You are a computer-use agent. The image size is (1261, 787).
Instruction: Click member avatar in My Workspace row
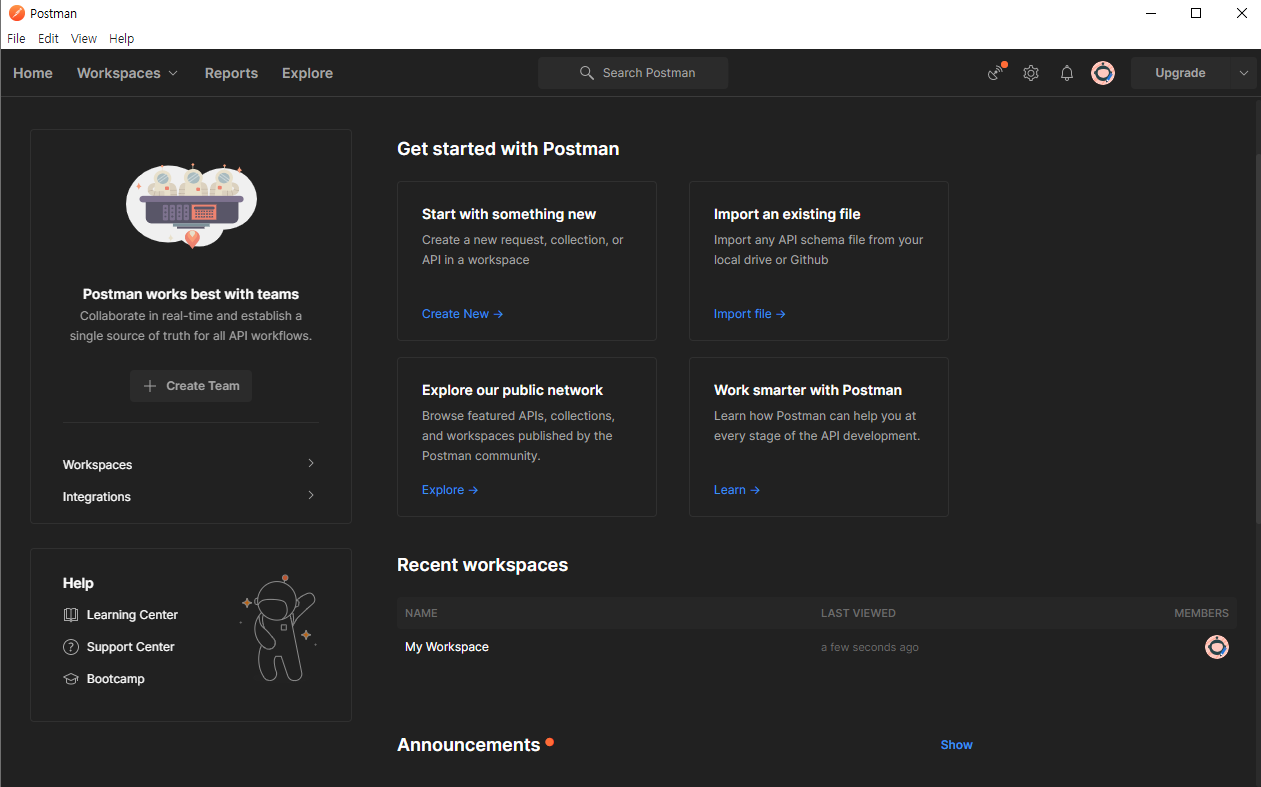[x=1217, y=647]
